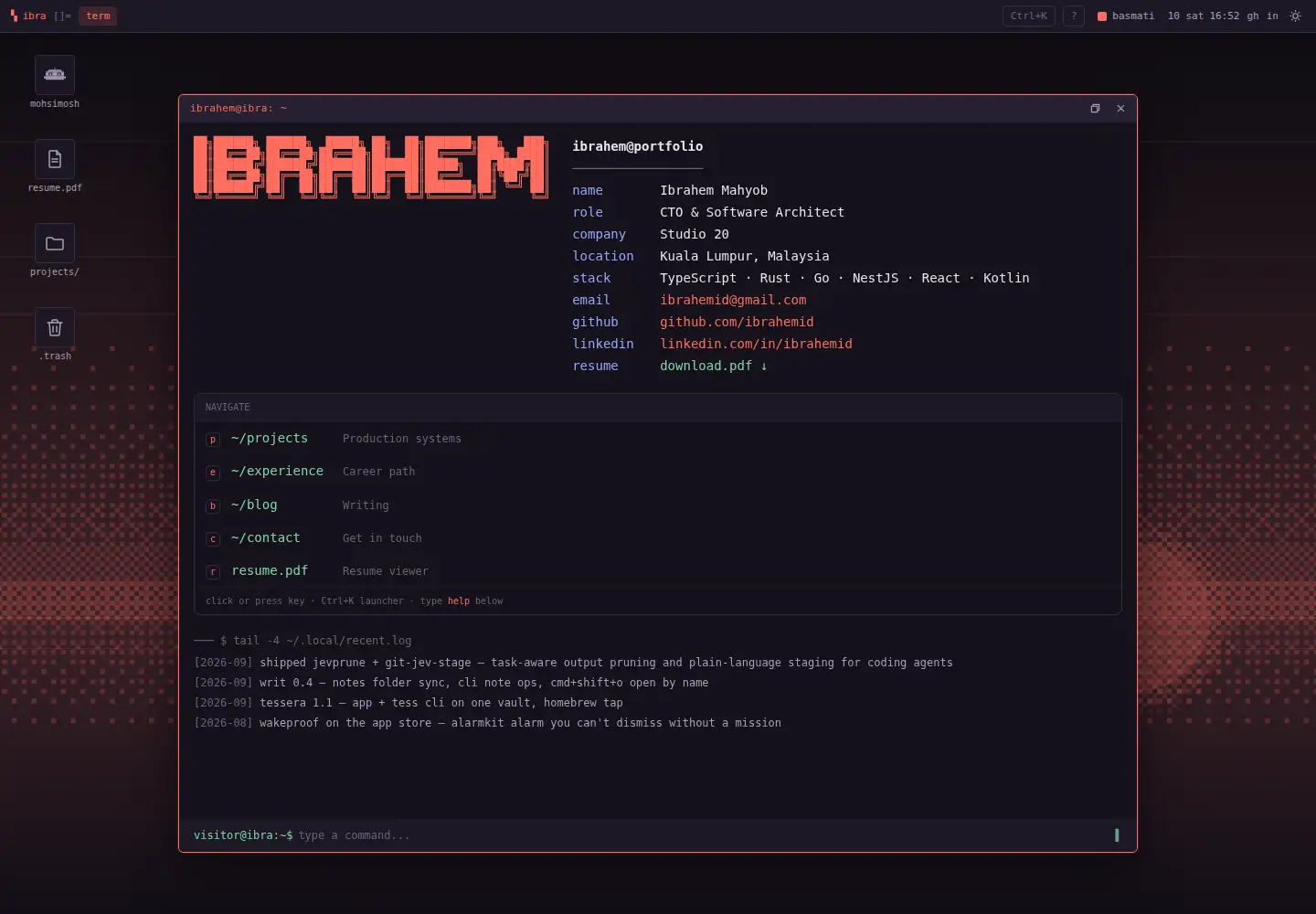Open the Ctrl+K launcher button
The height and width of the screenshot is (914, 1316).
(1029, 16)
